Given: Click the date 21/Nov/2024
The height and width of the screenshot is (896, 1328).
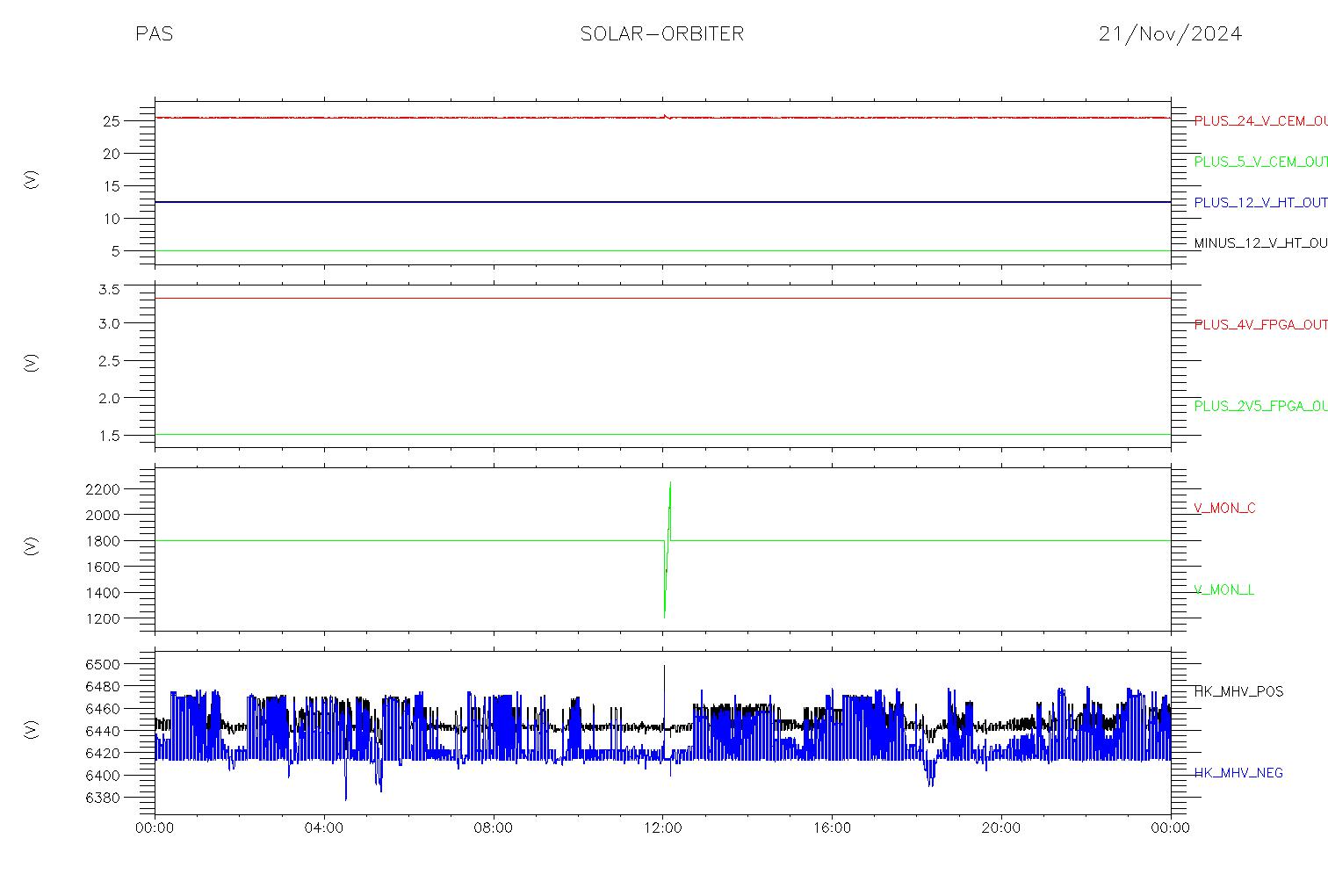Looking at the screenshot, I should [x=1170, y=34].
